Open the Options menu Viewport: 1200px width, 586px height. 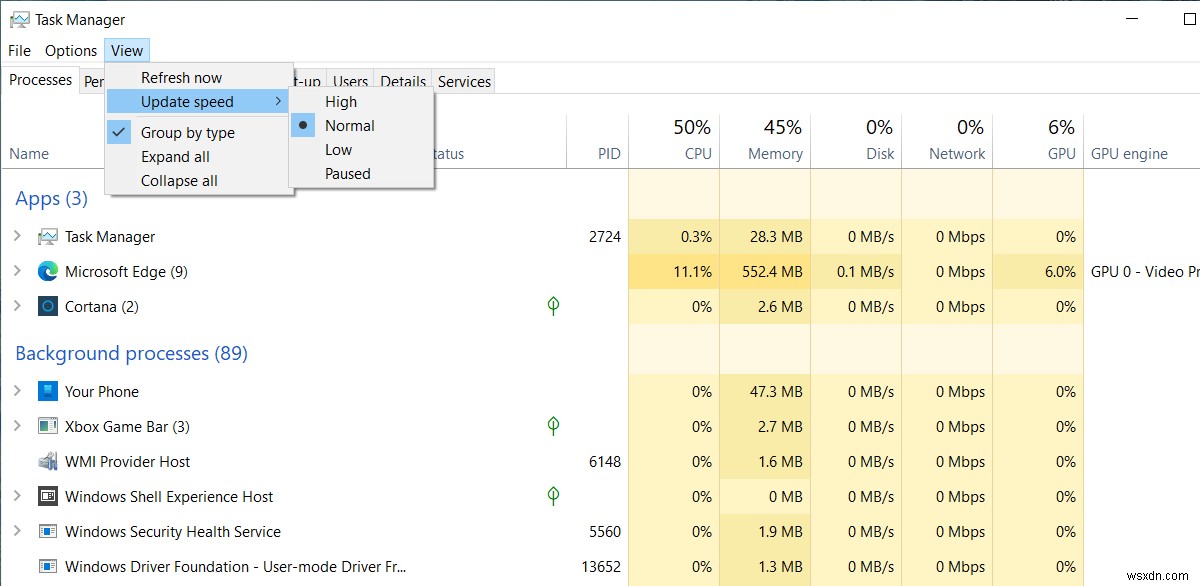tap(70, 50)
